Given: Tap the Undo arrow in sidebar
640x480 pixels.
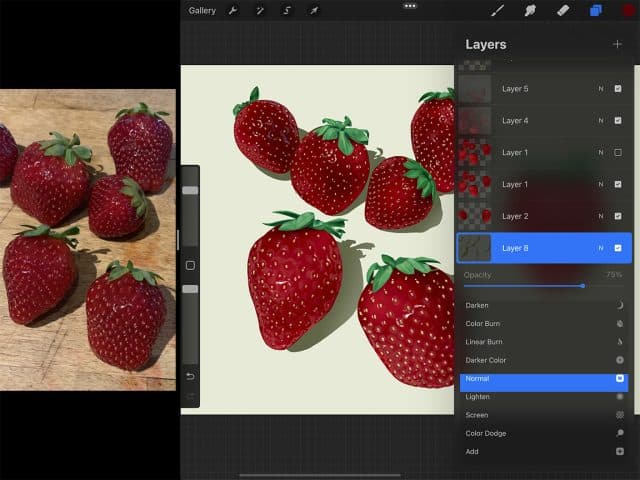Looking at the screenshot, I should (190, 376).
